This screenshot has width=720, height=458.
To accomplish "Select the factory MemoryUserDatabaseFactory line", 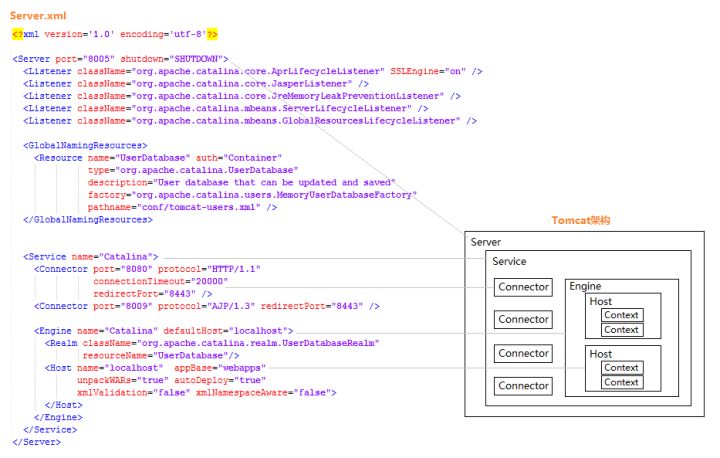I will [x=252, y=195].
